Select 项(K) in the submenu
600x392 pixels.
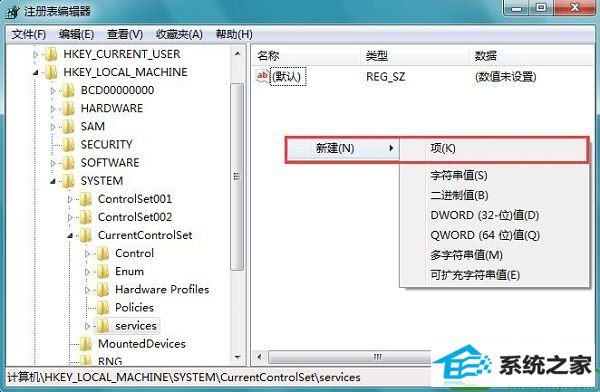[x=443, y=149]
